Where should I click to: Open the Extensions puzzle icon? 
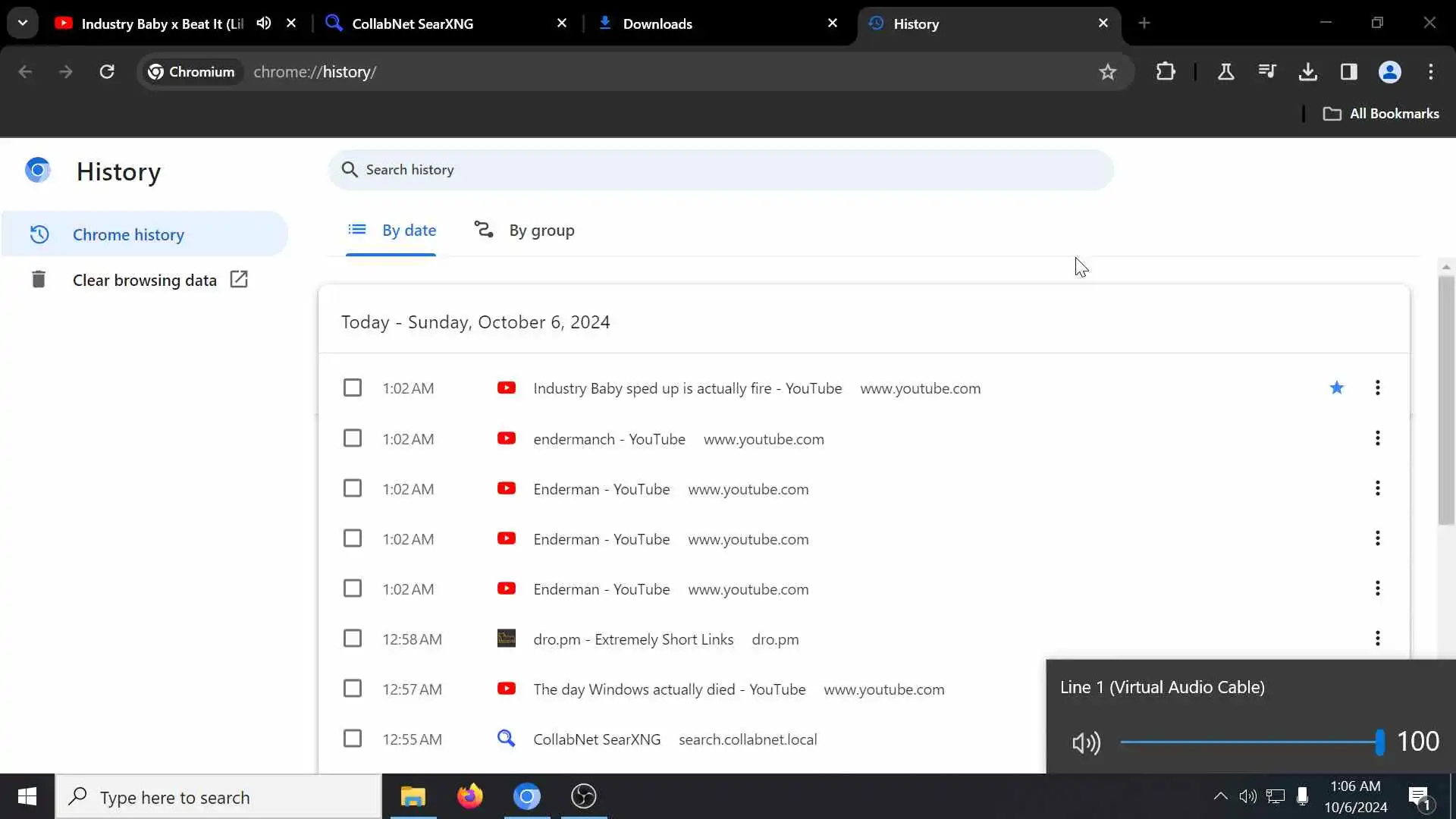tap(1166, 72)
